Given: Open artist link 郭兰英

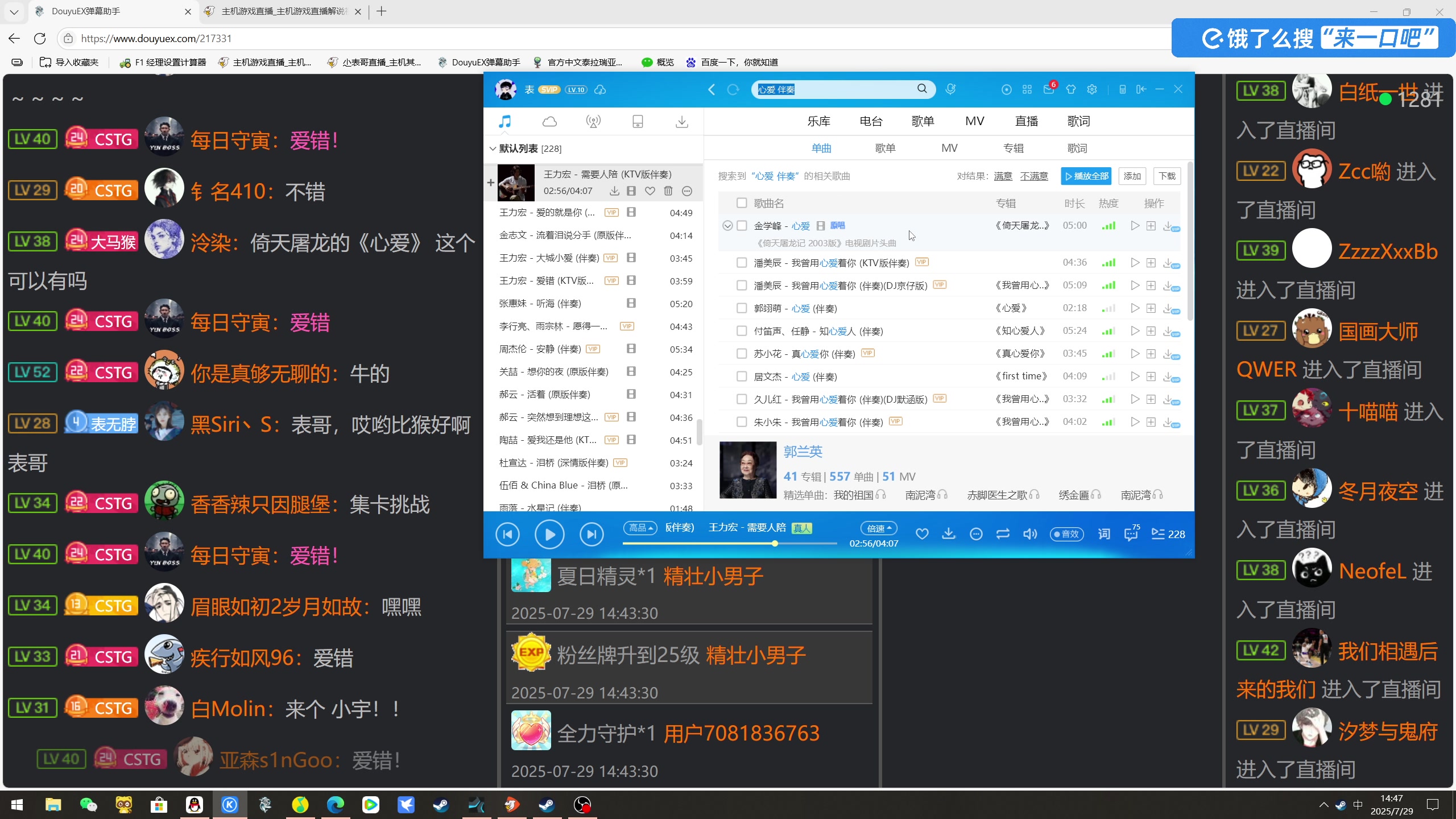Looking at the screenshot, I should 803,452.
